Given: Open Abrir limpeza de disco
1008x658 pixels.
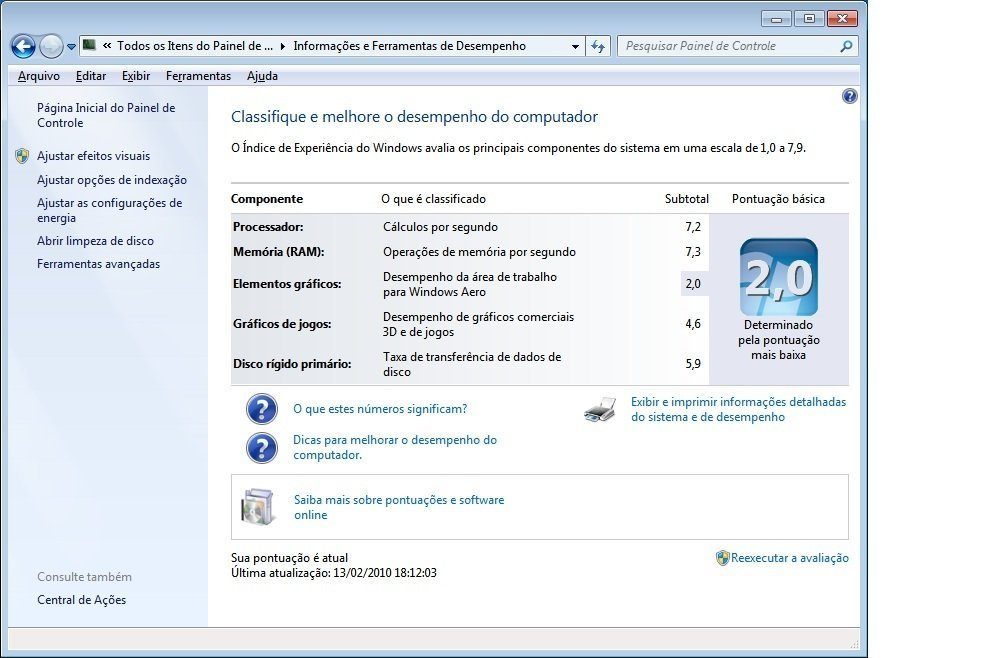Looking at the screenshot, I should (95, 241).
